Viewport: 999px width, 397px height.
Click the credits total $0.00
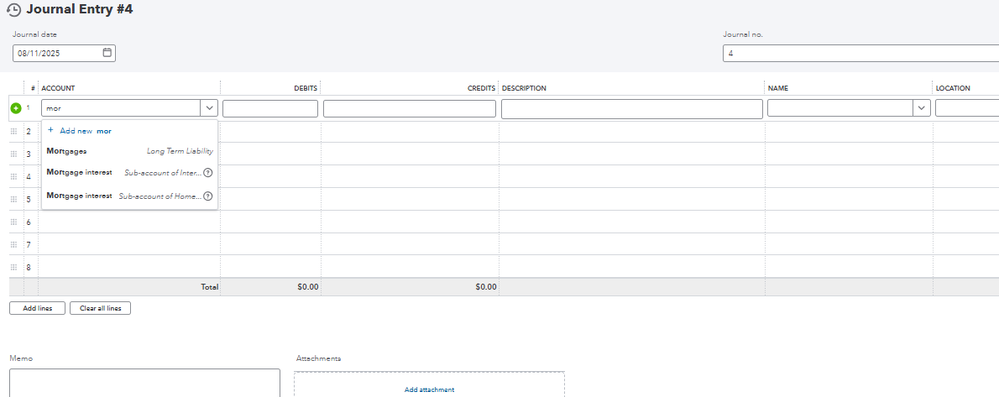point(485,287)
